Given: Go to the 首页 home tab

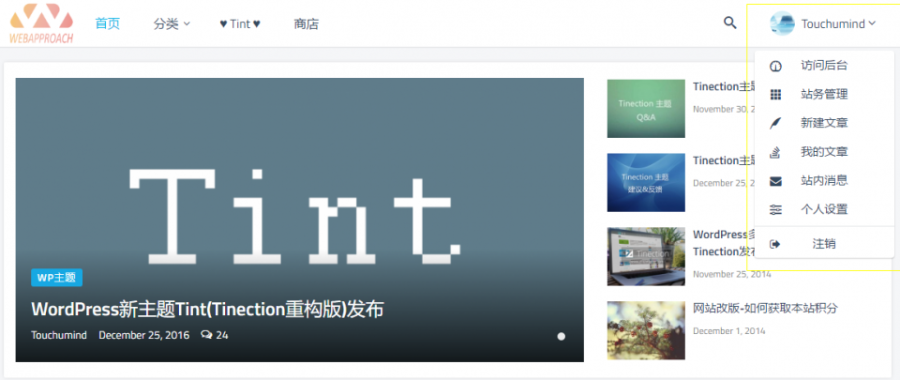Looking at the screenshot, I should click(x=107, y=24).
